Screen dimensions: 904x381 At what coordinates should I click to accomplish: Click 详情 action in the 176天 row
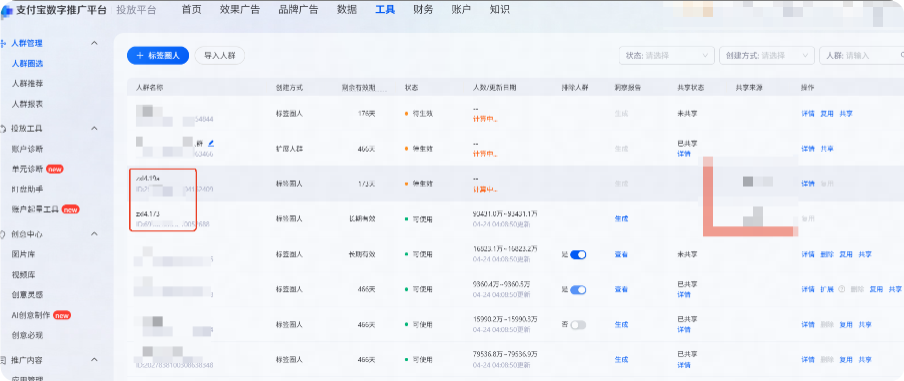808,114
